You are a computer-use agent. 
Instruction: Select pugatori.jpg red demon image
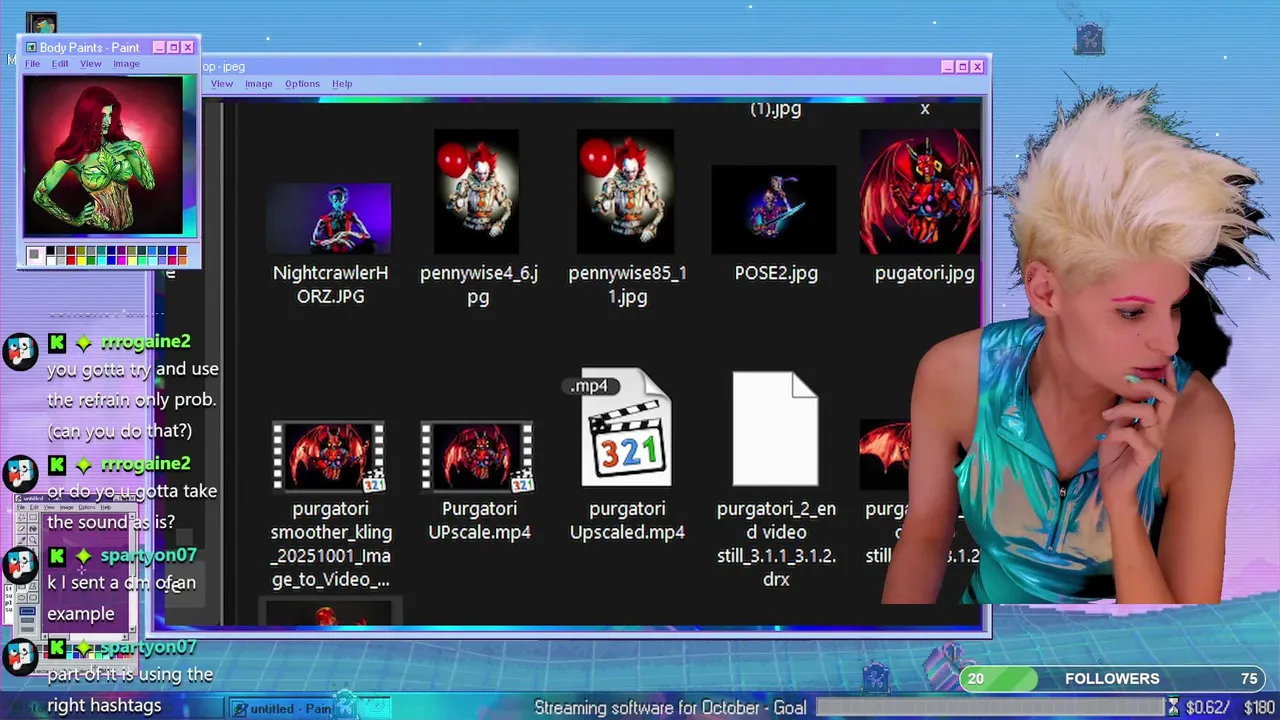tap(920, 191)
